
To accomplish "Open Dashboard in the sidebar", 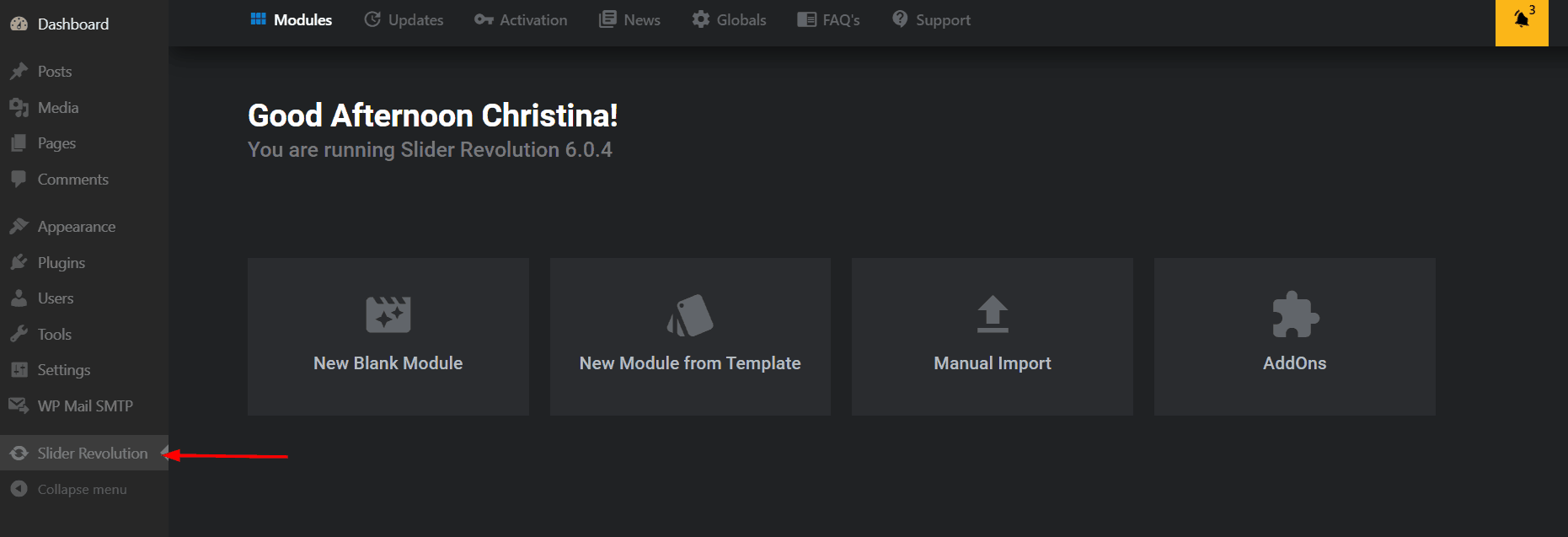I will [84, 24].
